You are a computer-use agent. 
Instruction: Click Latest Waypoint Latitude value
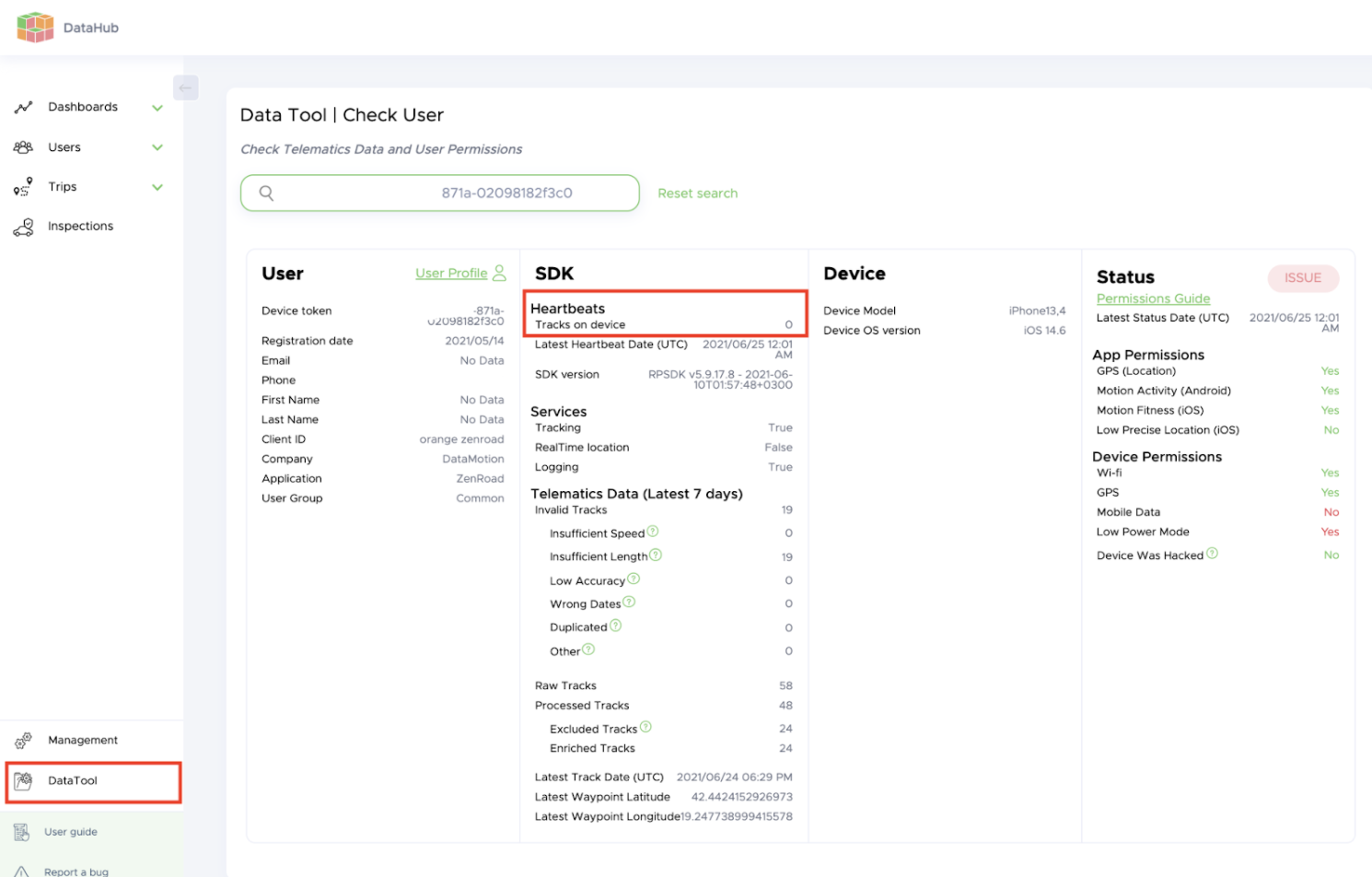pos(741,797)
